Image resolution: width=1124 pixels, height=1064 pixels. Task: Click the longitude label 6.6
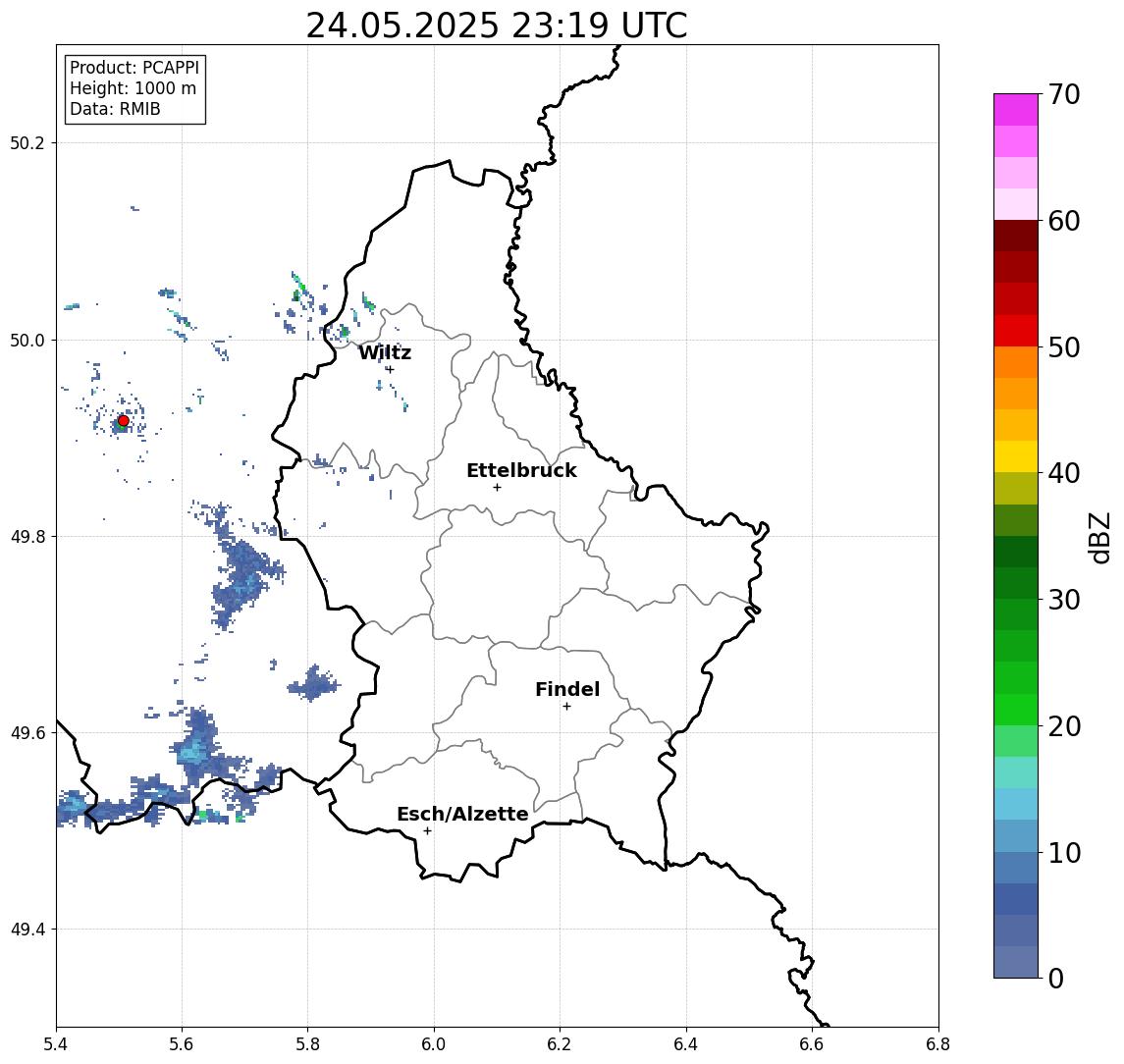click(812, 1043)
